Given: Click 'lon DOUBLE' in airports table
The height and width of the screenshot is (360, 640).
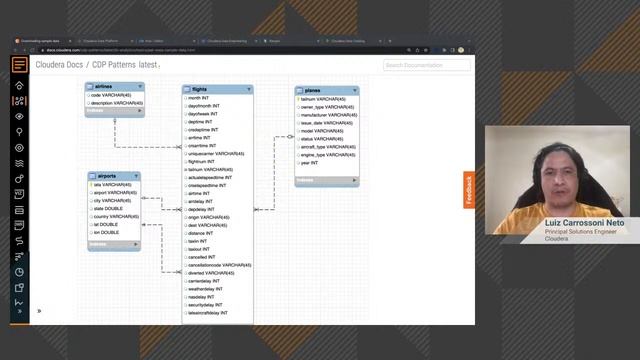Looking at the screenshot, I should pos(107,233).
